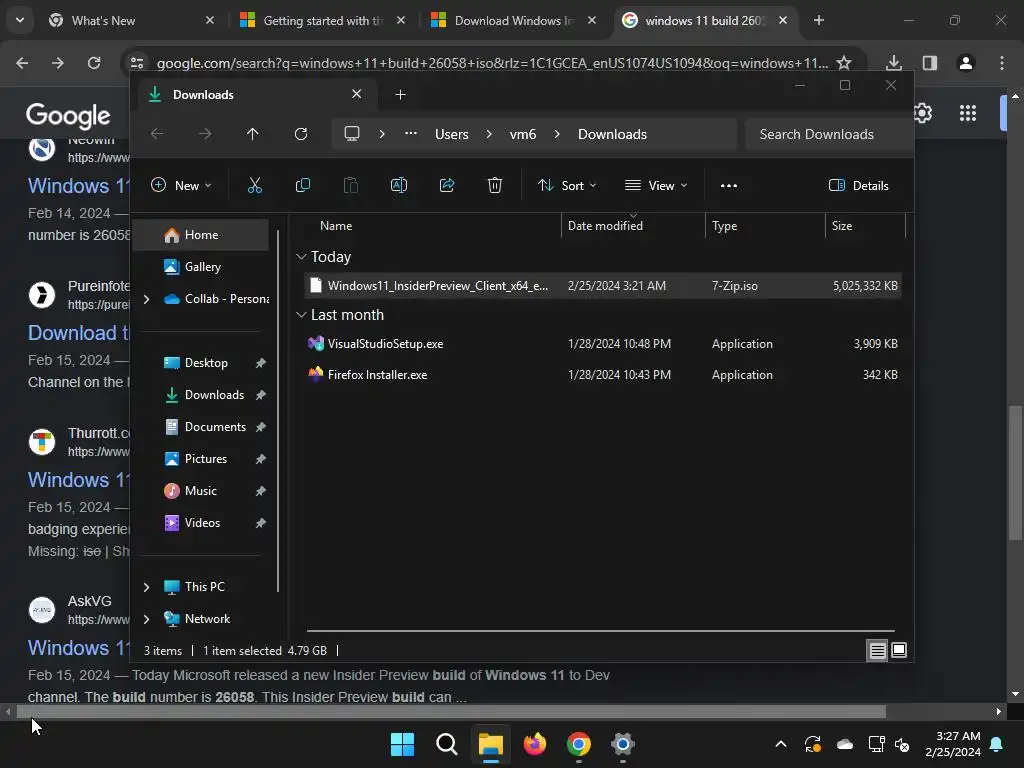Bookmark this page with the star icon
The height and width of the screenshot is (768, 1024).
[844, 63]
